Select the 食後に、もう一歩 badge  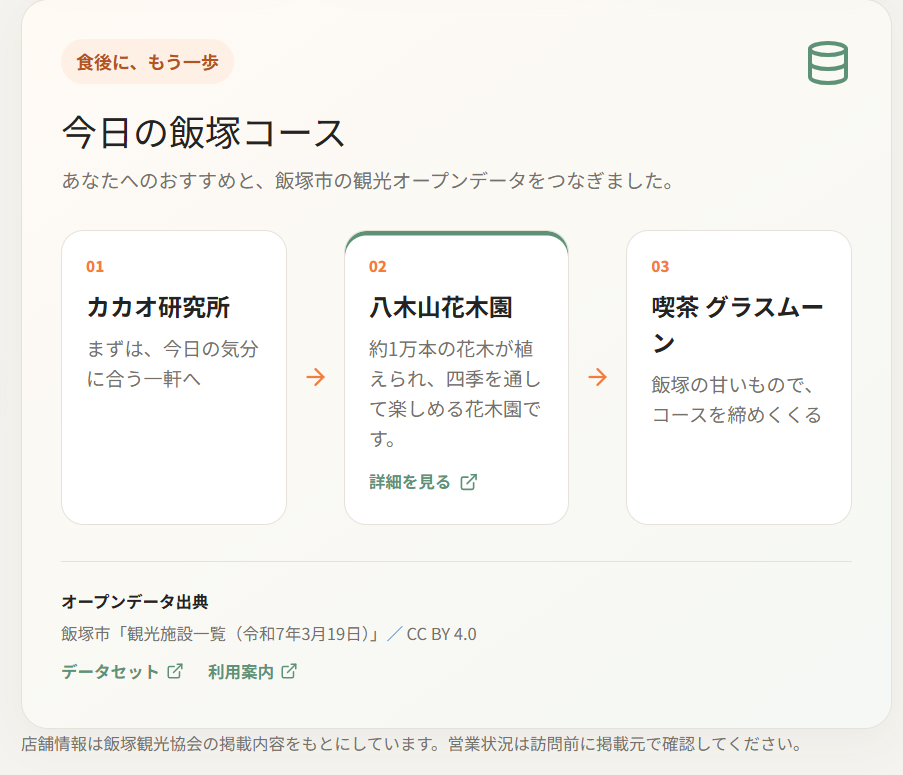point(147,62)
